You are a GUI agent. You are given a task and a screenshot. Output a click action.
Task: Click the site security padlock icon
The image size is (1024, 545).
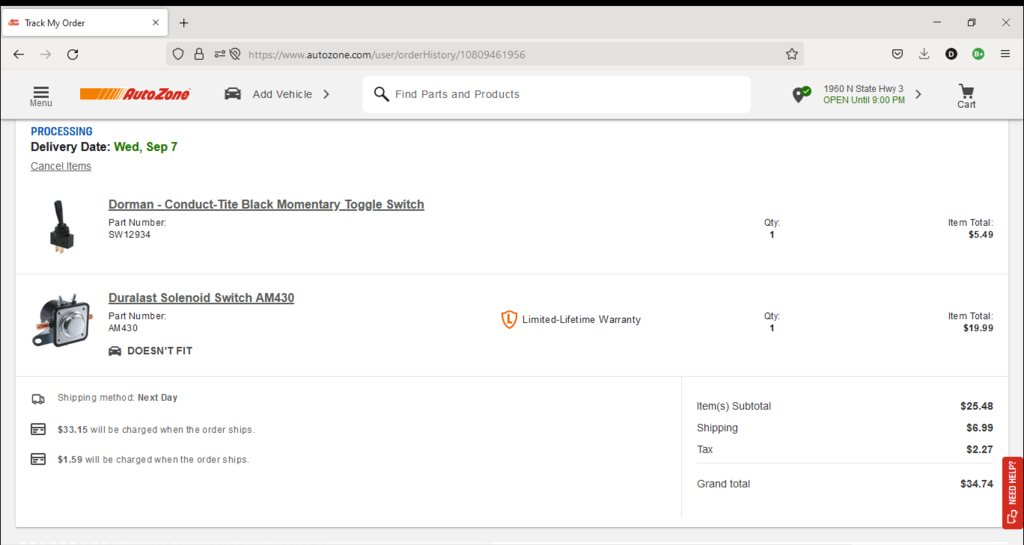[199, 54]
